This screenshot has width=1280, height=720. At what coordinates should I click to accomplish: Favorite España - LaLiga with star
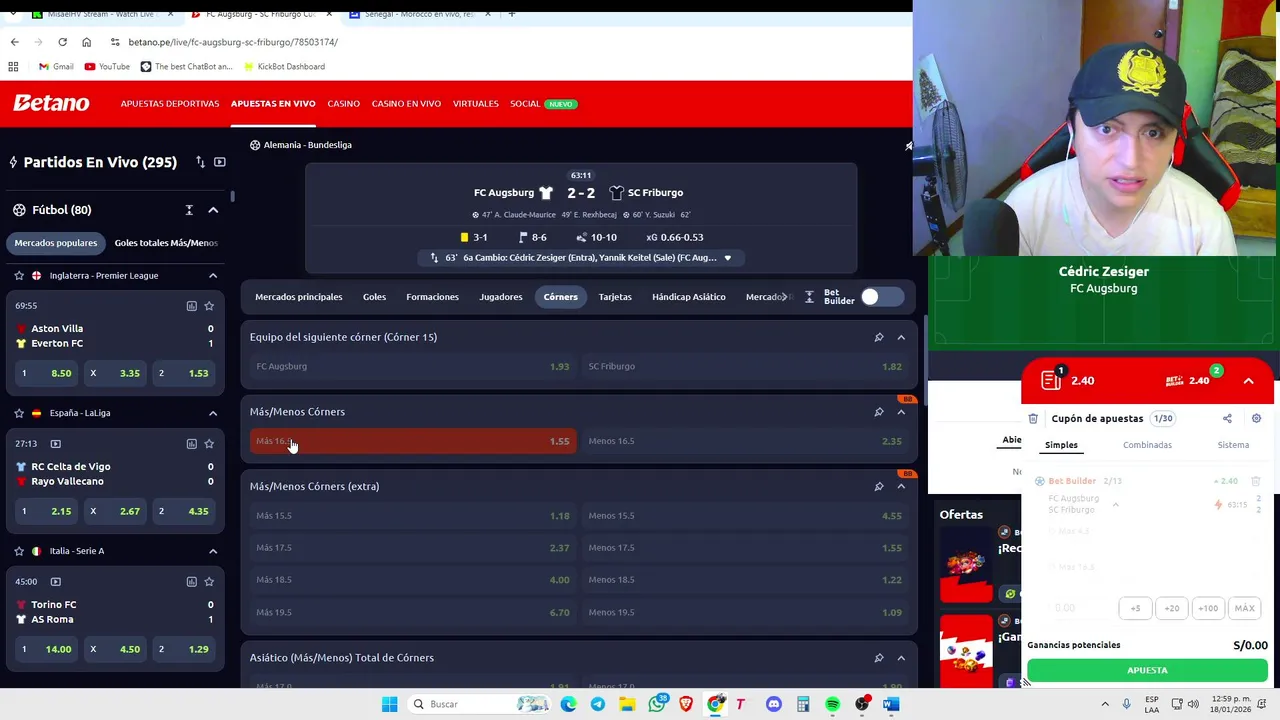(x=19, y=413)
